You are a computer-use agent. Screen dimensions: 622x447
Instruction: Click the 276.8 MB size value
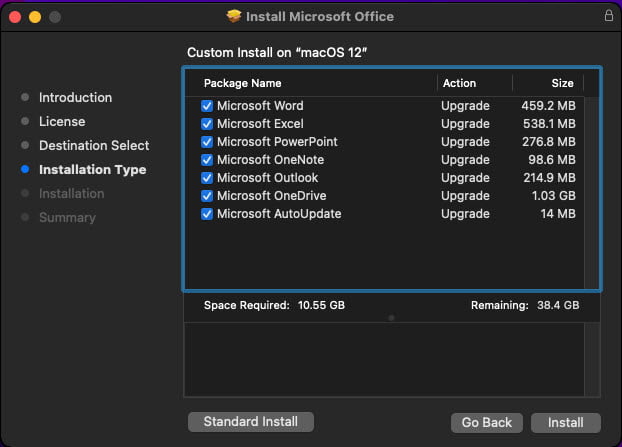(549, 142)
